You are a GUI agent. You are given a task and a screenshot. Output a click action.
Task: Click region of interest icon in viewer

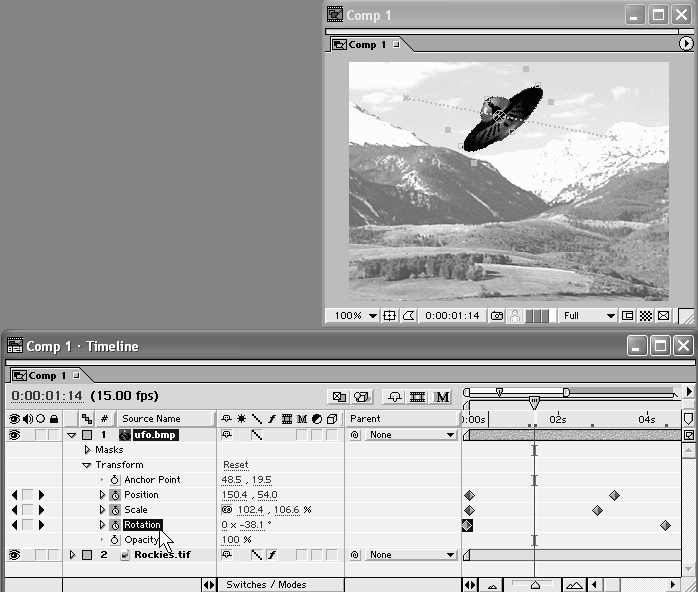627,316
